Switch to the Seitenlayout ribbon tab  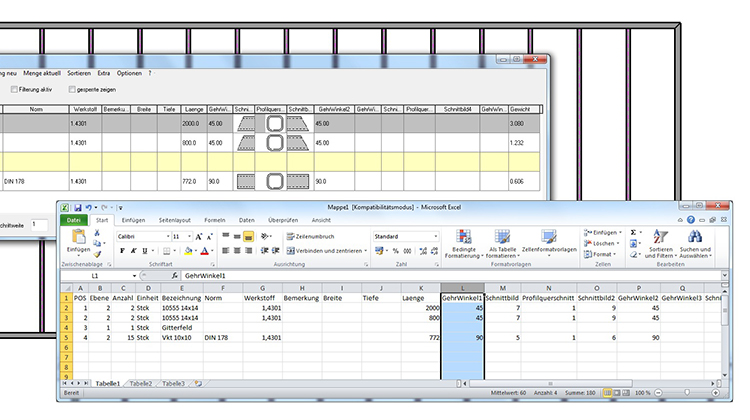coord(175,220)
